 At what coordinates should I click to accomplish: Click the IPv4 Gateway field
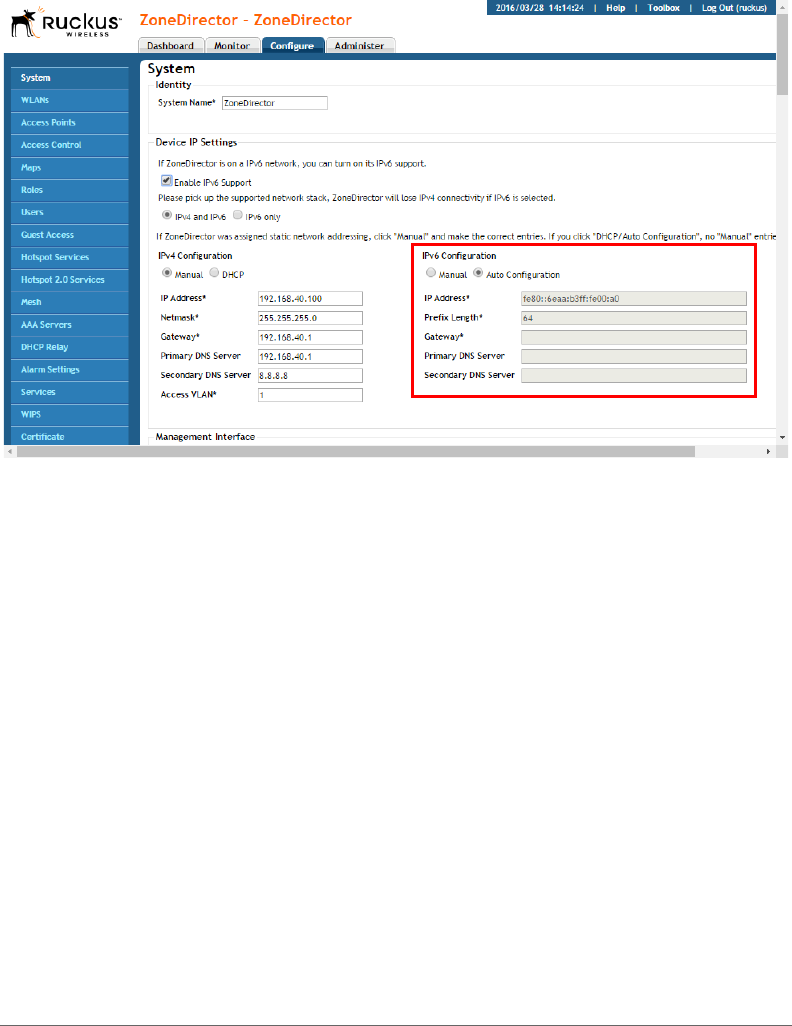point(310,338)
